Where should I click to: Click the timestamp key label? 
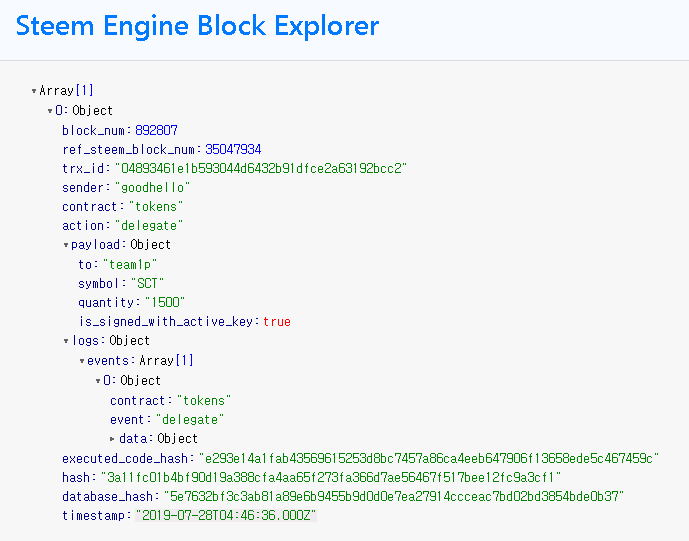point(94,515)
